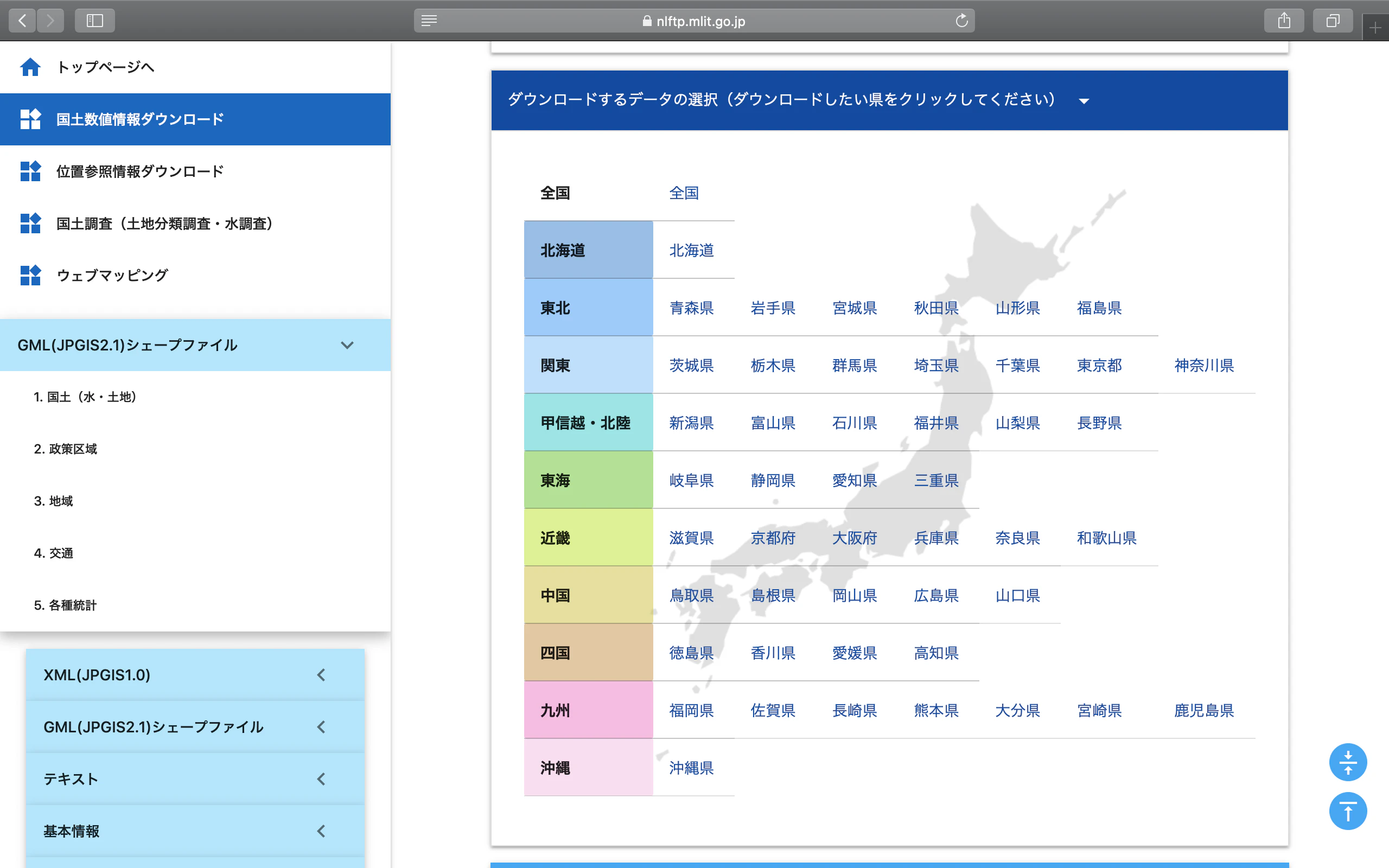Open 位置参照情報ダウンロード via its grid icon
The height and width of the screenshot is (868, 1389).
coord(30,171)
